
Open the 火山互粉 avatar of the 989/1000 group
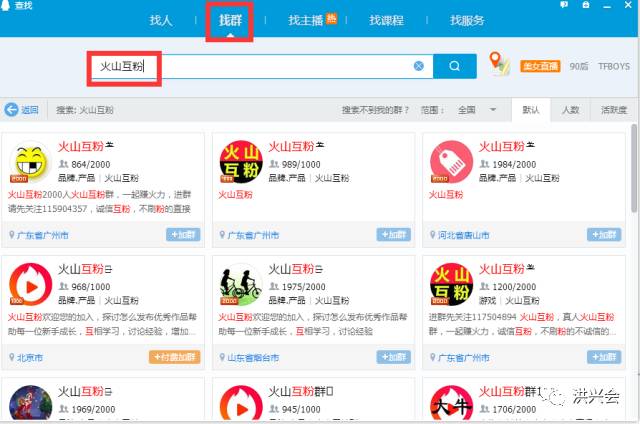coord(241,162)
